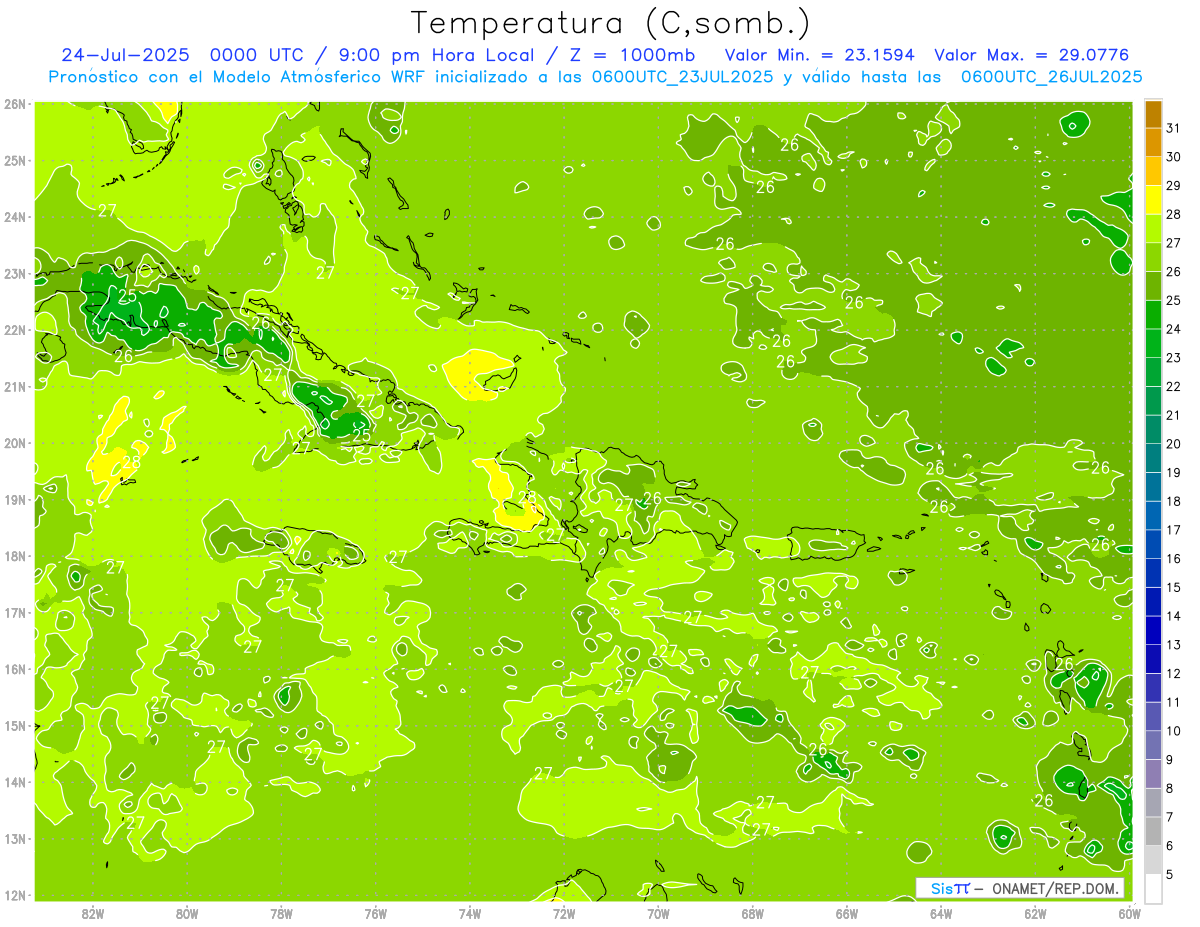Click the '66W' longitude axis label

click(847, 913)
